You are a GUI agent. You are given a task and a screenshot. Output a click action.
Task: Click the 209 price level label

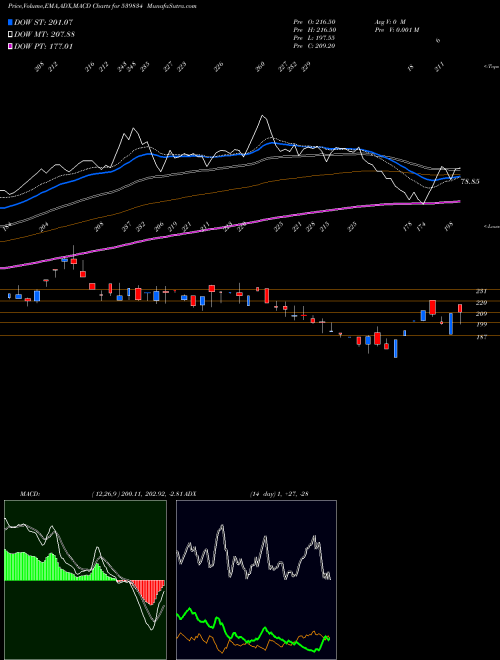tap(481, 314)
